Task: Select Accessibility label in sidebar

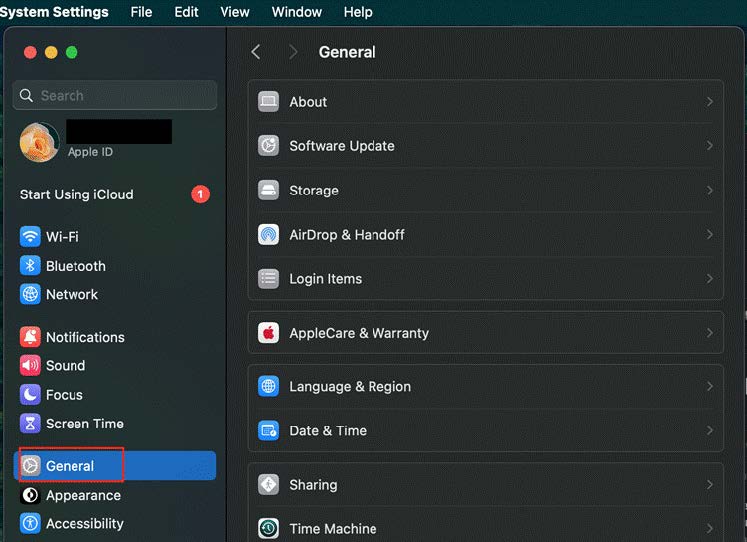Action: 85,523
